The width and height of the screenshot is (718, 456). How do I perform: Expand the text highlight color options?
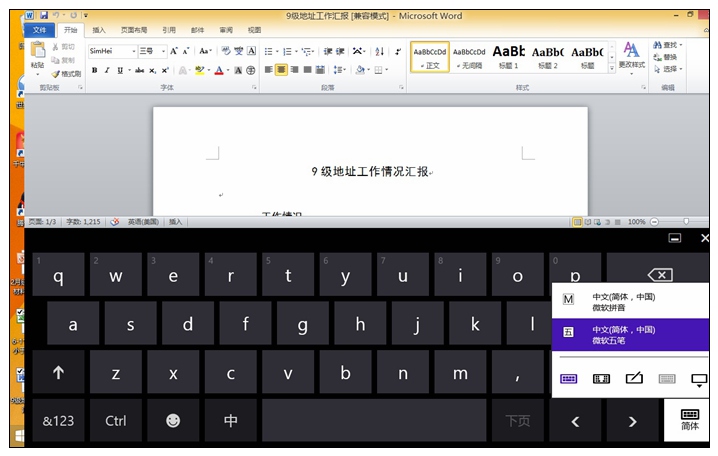pyautogui.click(x=209, y=70)
